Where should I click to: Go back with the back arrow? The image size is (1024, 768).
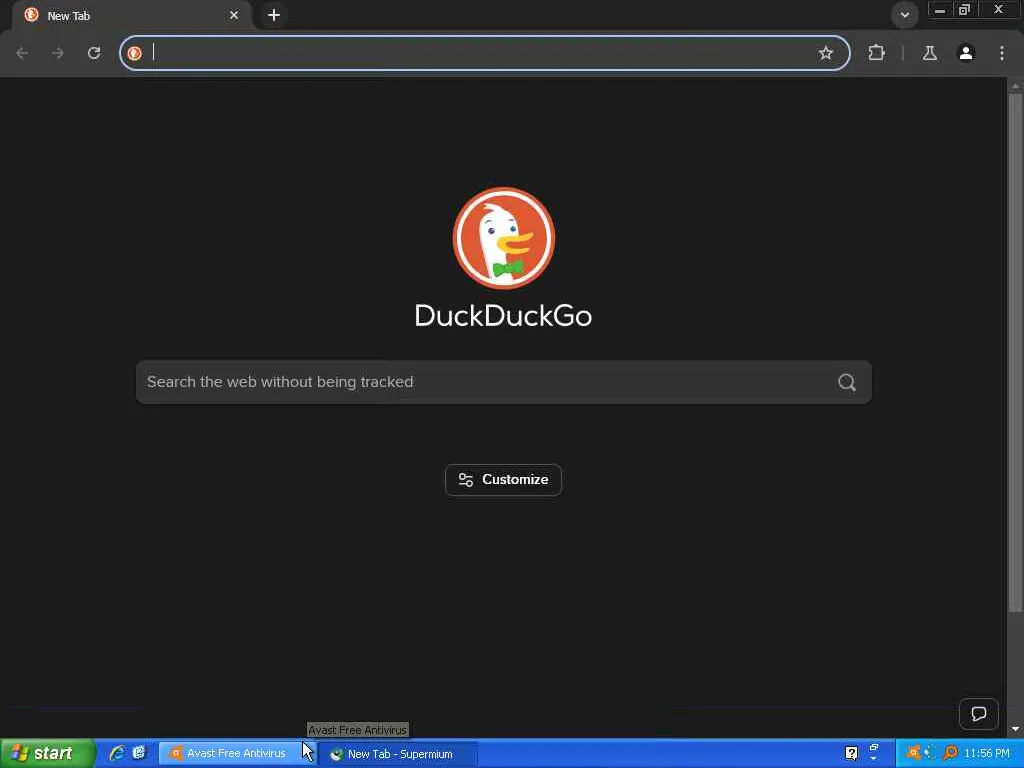coord(22,53)
